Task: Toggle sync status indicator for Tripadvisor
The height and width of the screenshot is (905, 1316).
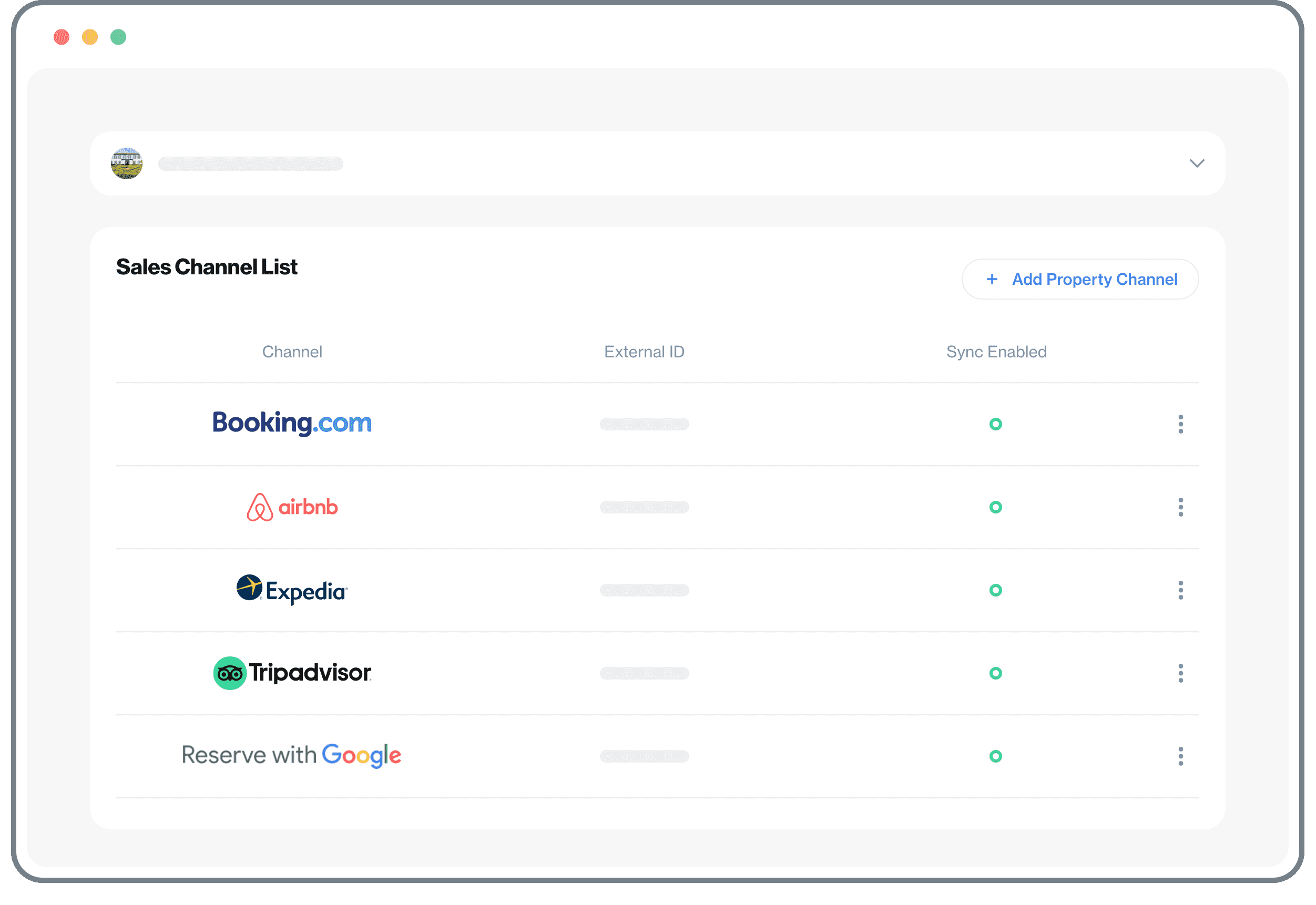Action: pyautogui.click(x=995, y=673)
